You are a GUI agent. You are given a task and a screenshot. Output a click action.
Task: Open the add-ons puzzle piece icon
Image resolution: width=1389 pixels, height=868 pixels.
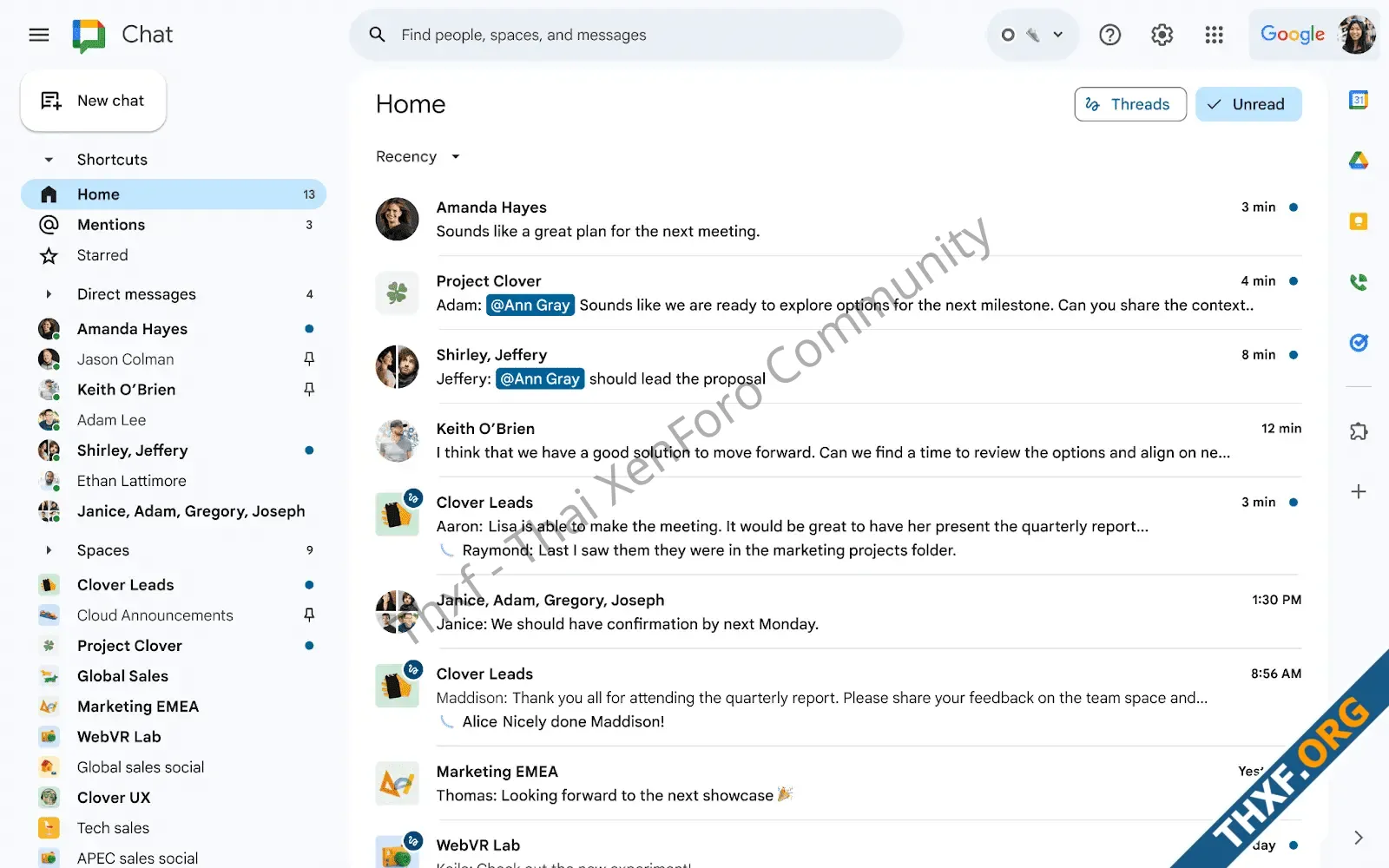coord(1359,431)
